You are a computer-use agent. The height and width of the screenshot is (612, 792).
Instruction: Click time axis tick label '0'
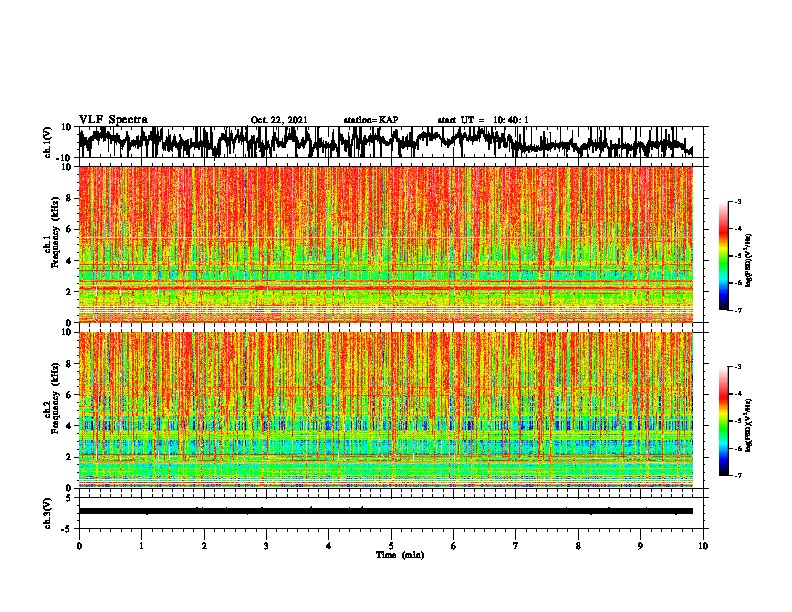79,546
